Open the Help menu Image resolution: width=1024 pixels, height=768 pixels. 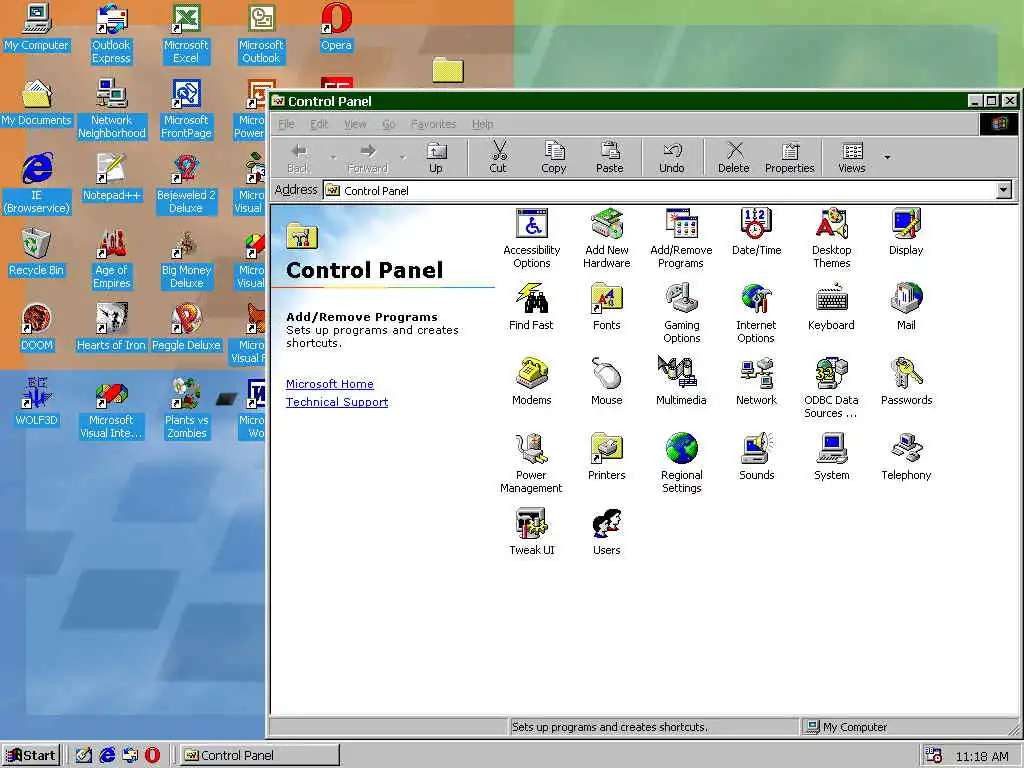coord(483,124)
